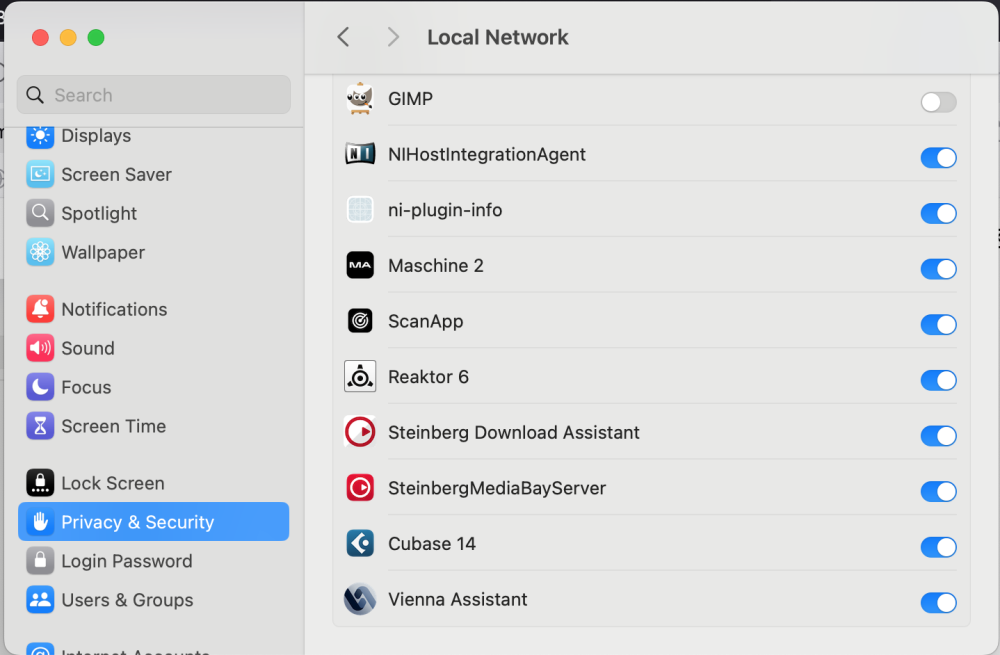This screenshot has width=1000, height=655.
Task: Click the Focus moon icon
Action: pyautogui.click(x=40, y=386)
